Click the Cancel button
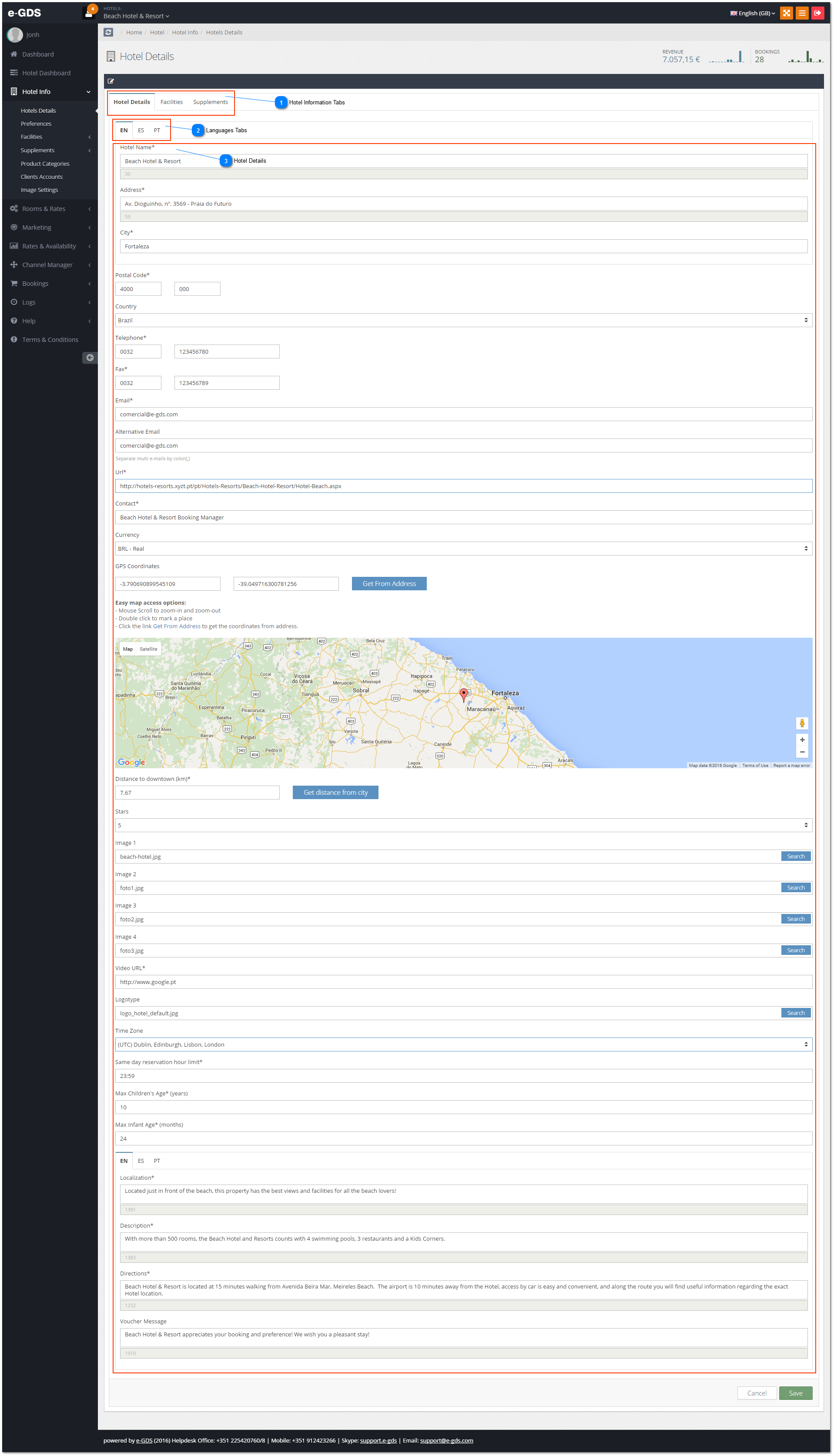Image resolution: width=834 pixels, height=1456 pixels. coord(757,1393)
